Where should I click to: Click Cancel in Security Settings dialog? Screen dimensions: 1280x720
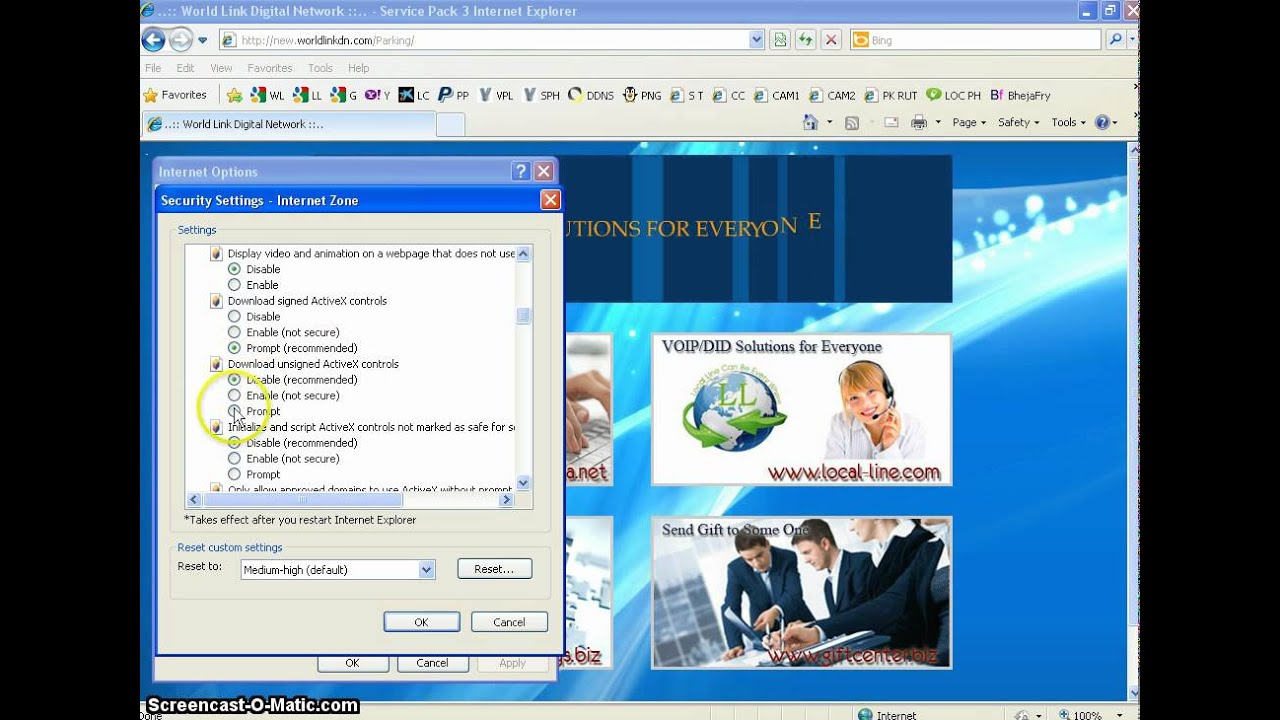point(509,622)
